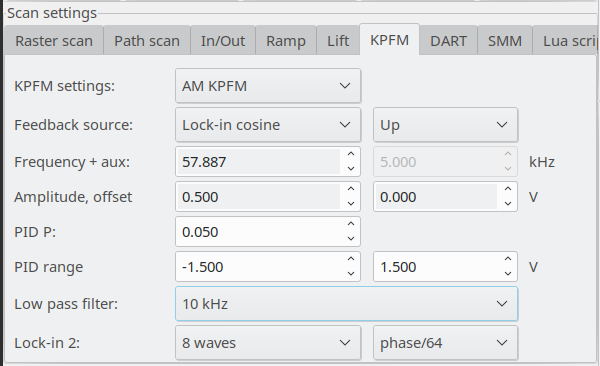Switch to the Raster scan tab
600x366 pixels.
point(54,41)
